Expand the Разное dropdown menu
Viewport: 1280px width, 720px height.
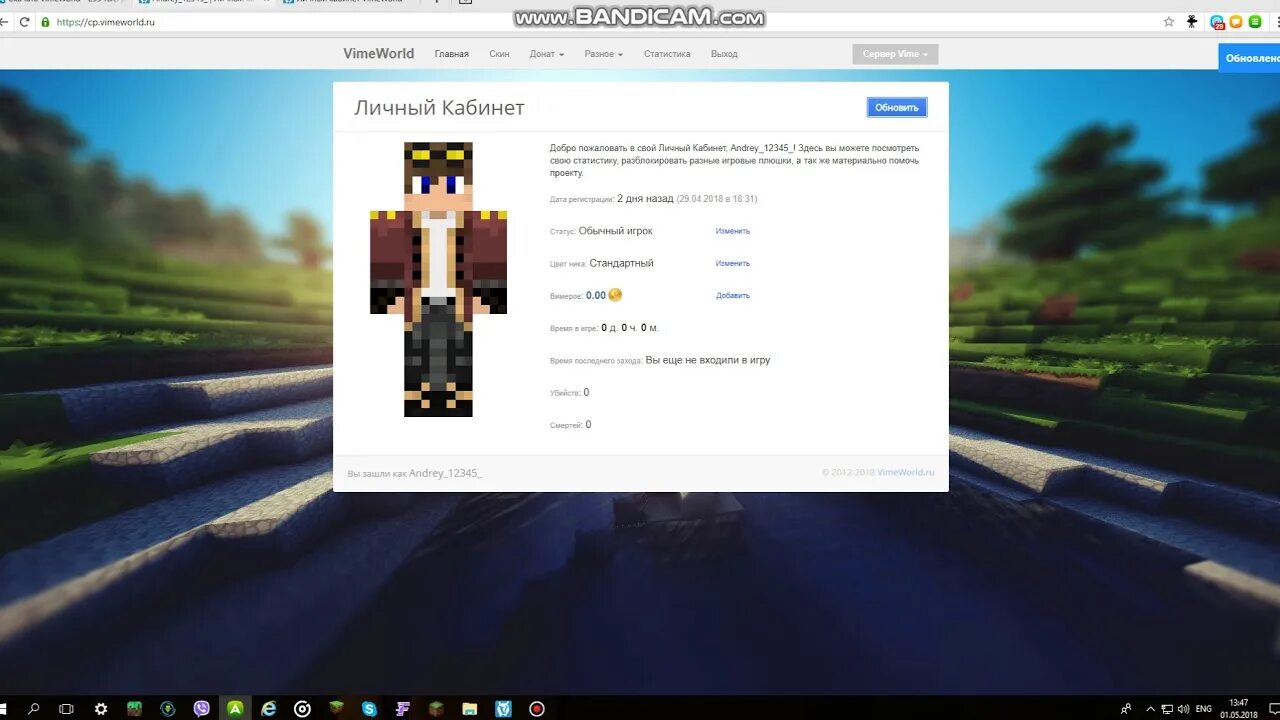[604, 54]
